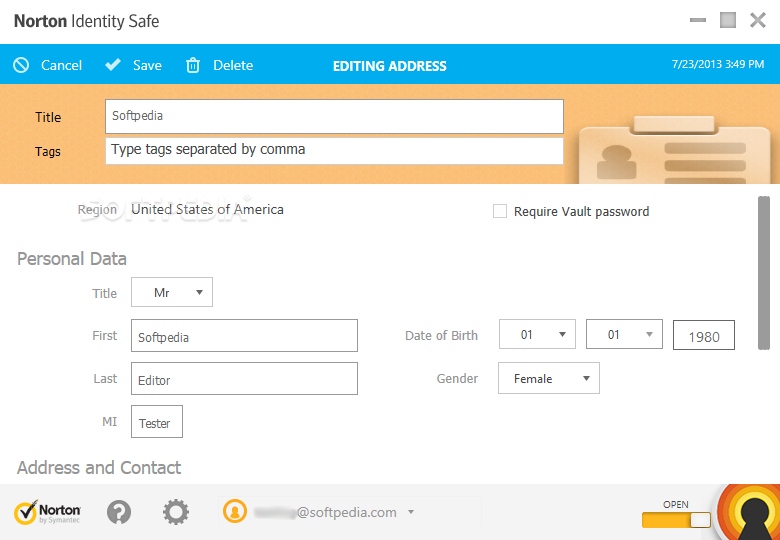The height and width of the screenshot is (540, 780).
Task: Open the Gender dropdown showing Female
Action: tap(549, 378)
